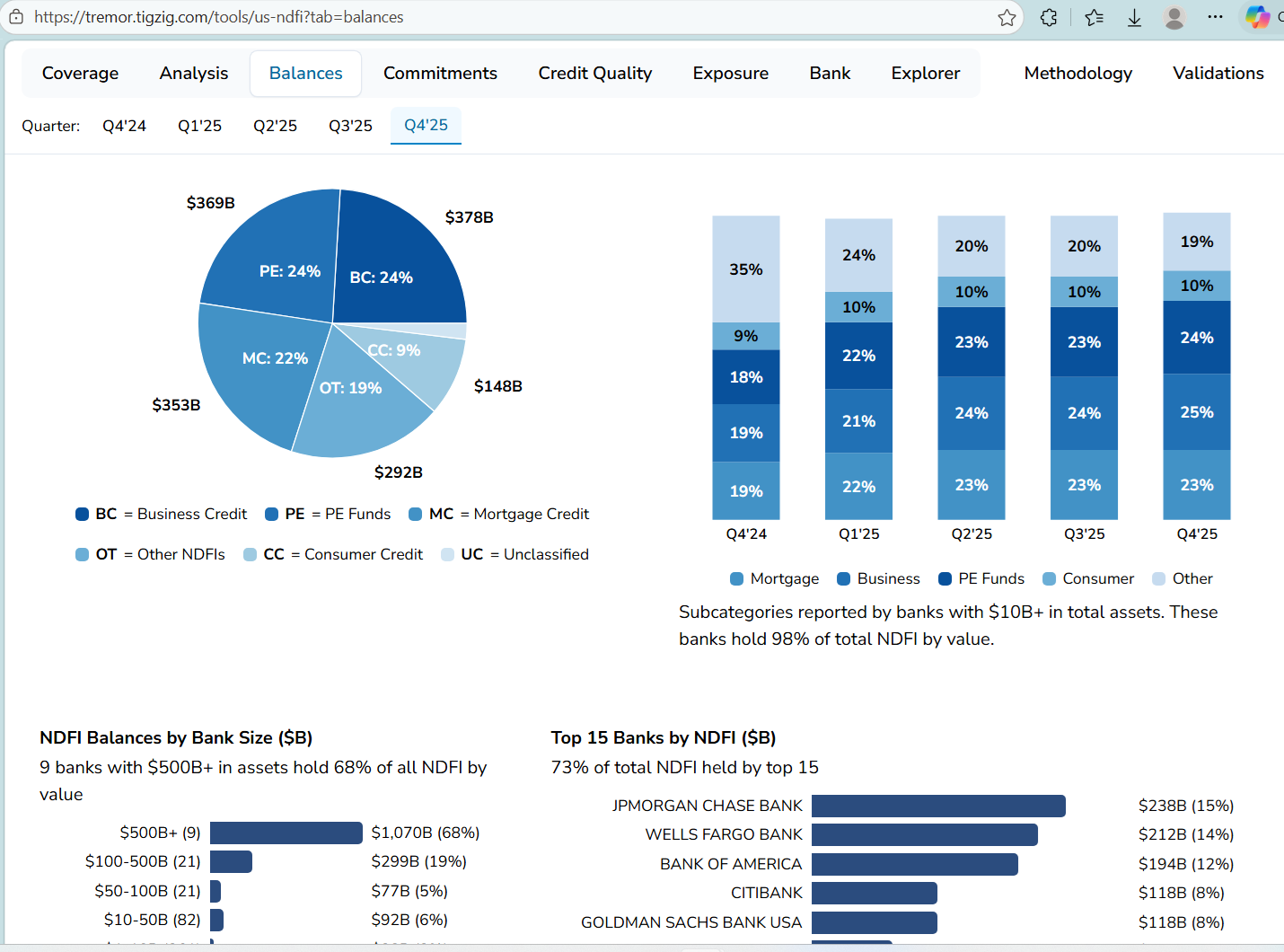1284x952 pixels.
Task: Click the Business legend swatch under bar chart
Action: point(844,578)
